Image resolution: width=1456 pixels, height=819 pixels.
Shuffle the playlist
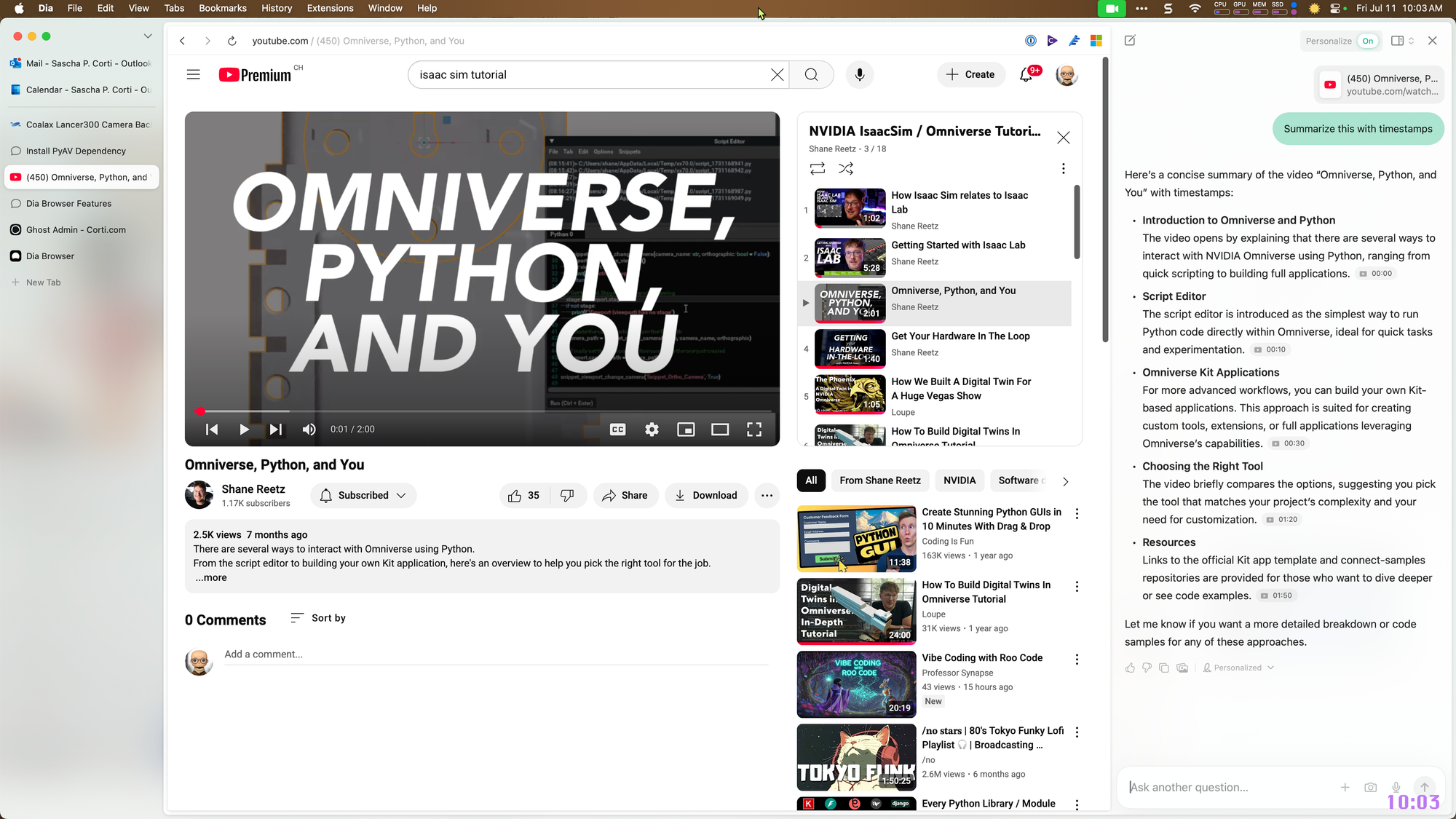[x=845, y=168]
